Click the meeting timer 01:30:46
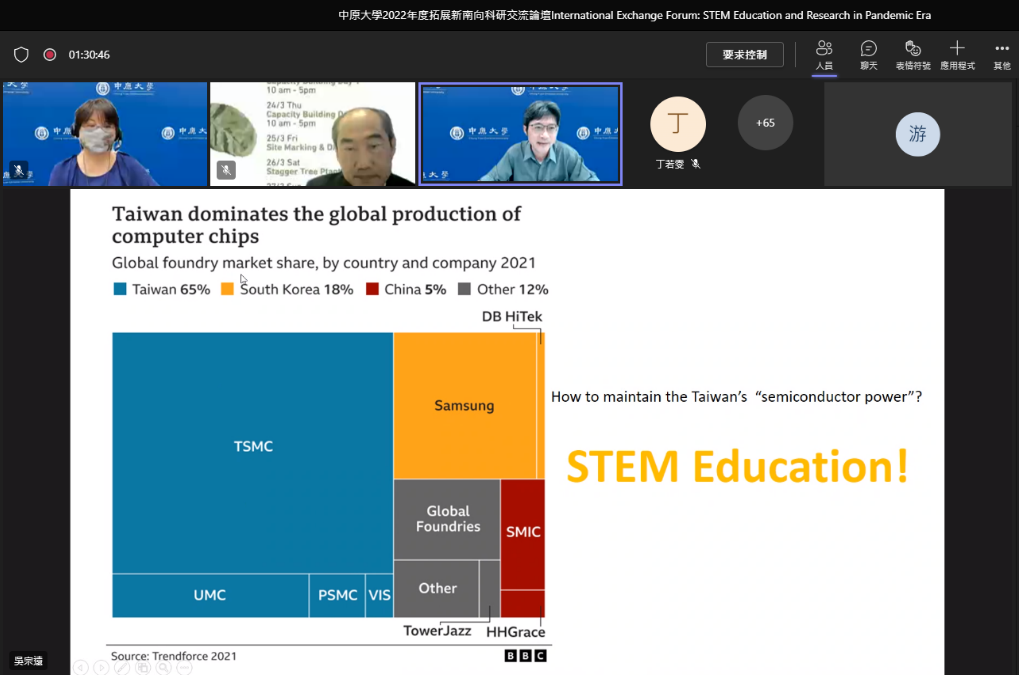Screen dimensions: 1019x675 click(89, 55)
